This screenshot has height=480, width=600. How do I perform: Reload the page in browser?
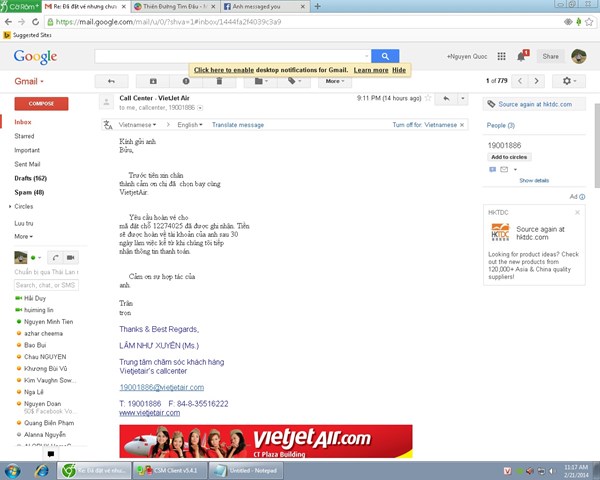click(35, 22)
